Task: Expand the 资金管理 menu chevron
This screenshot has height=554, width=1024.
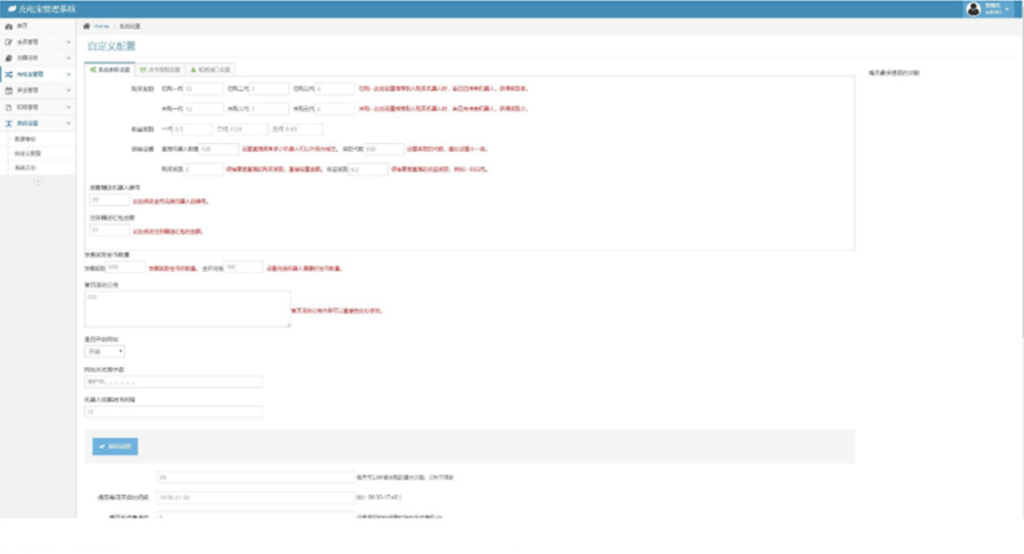Action: (x=68, y=90)
